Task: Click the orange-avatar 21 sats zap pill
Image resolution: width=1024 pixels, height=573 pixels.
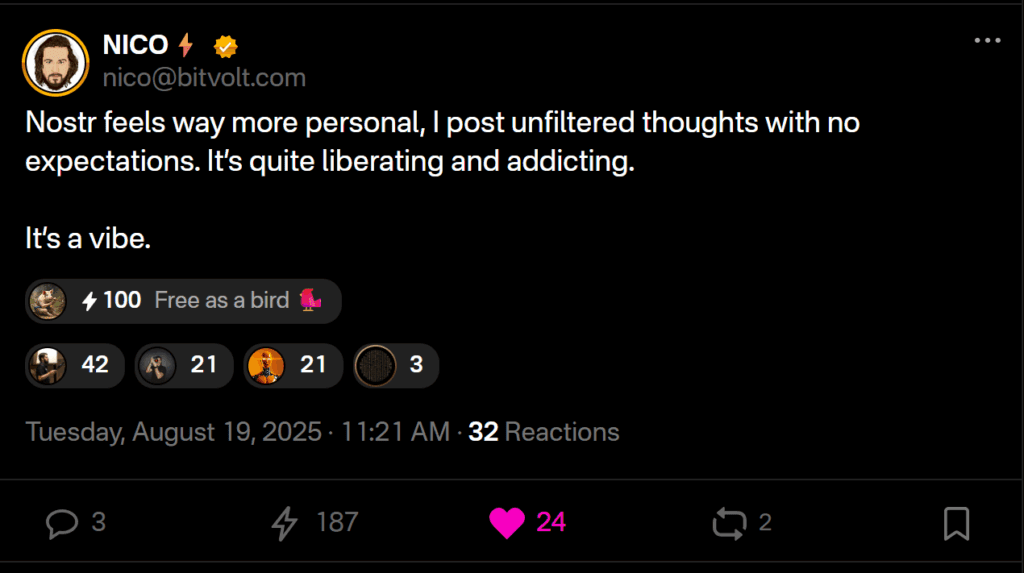Action: 294,366
